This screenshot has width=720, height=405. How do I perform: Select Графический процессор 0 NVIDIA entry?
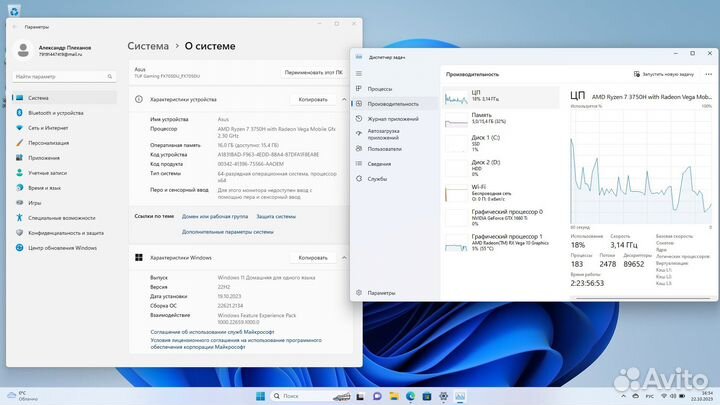pyautogui.click(x=501, y=217)
